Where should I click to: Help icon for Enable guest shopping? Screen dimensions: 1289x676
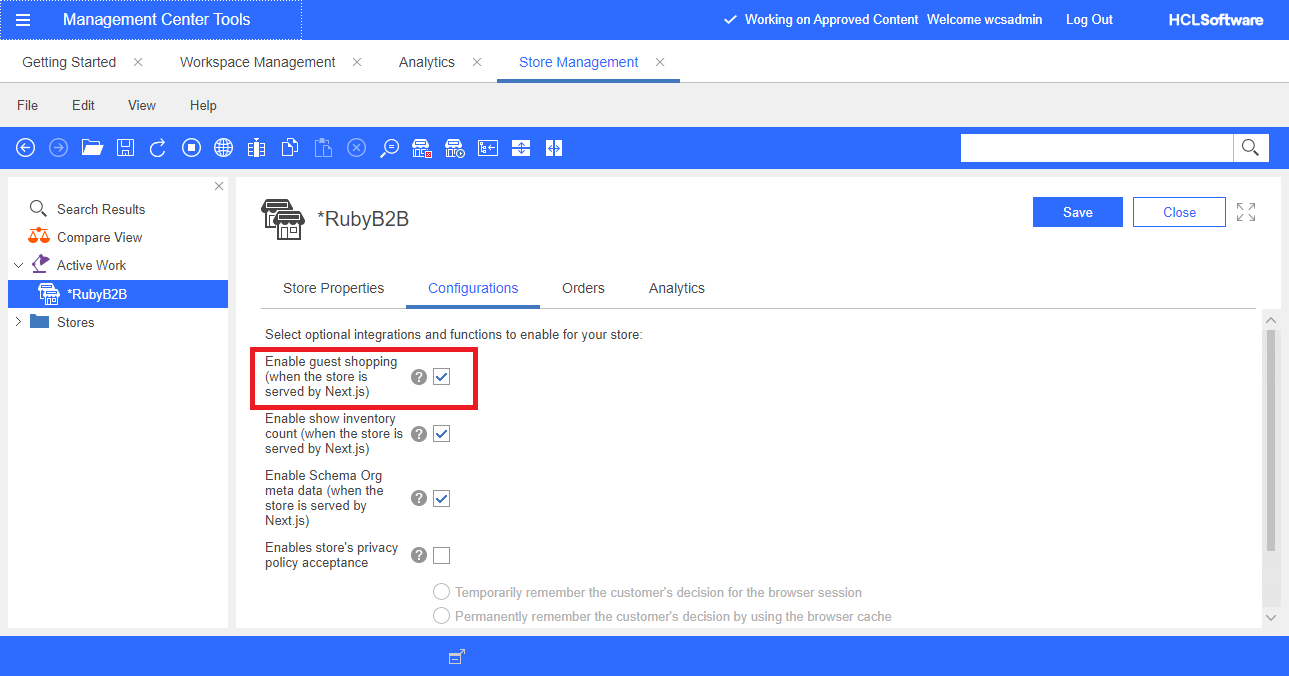click(x=419, y=377)
